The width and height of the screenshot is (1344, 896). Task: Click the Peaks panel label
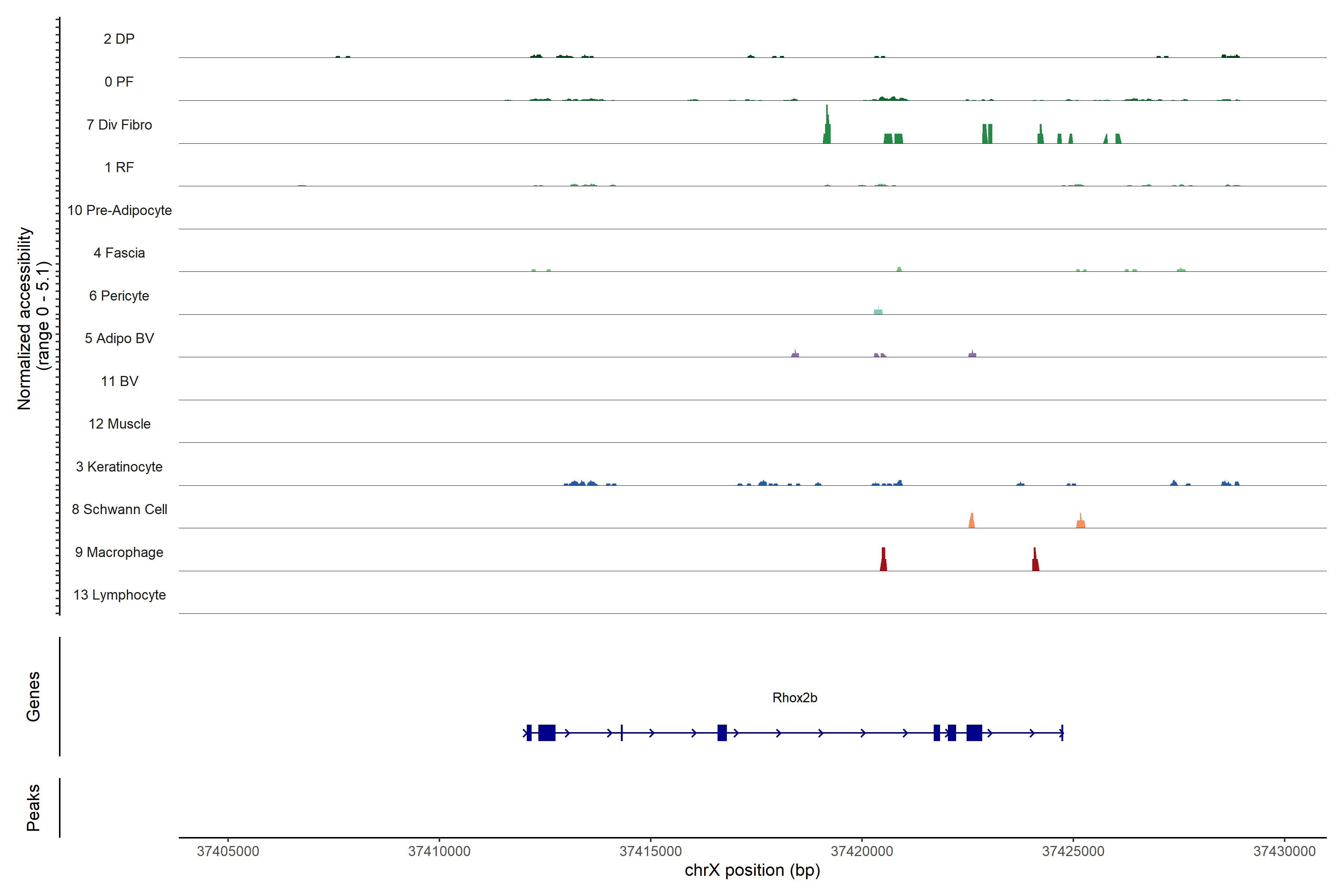click(33, 808)
